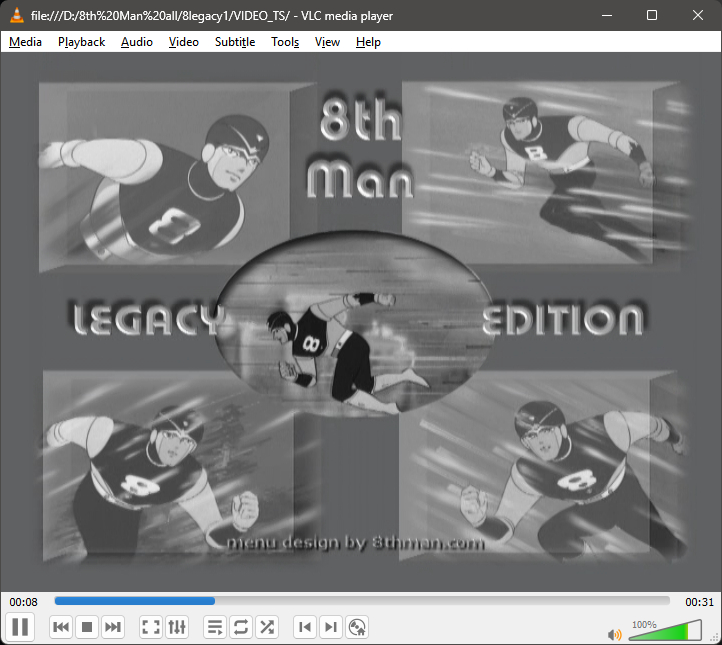Expand the Audio menu
The width and height of the screenshot is (722, 645).
pyautogui.click(x=137, y=42)
